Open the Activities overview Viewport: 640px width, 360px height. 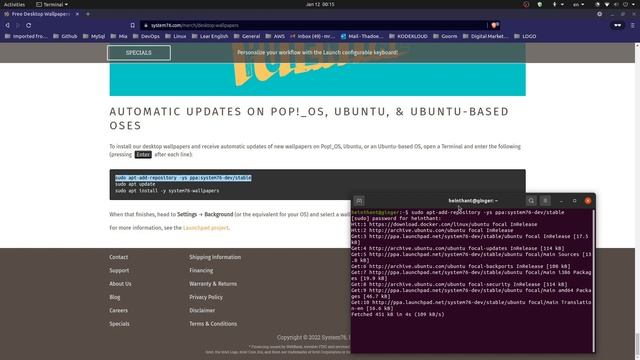pyautogui.click(x=14, y=4)
